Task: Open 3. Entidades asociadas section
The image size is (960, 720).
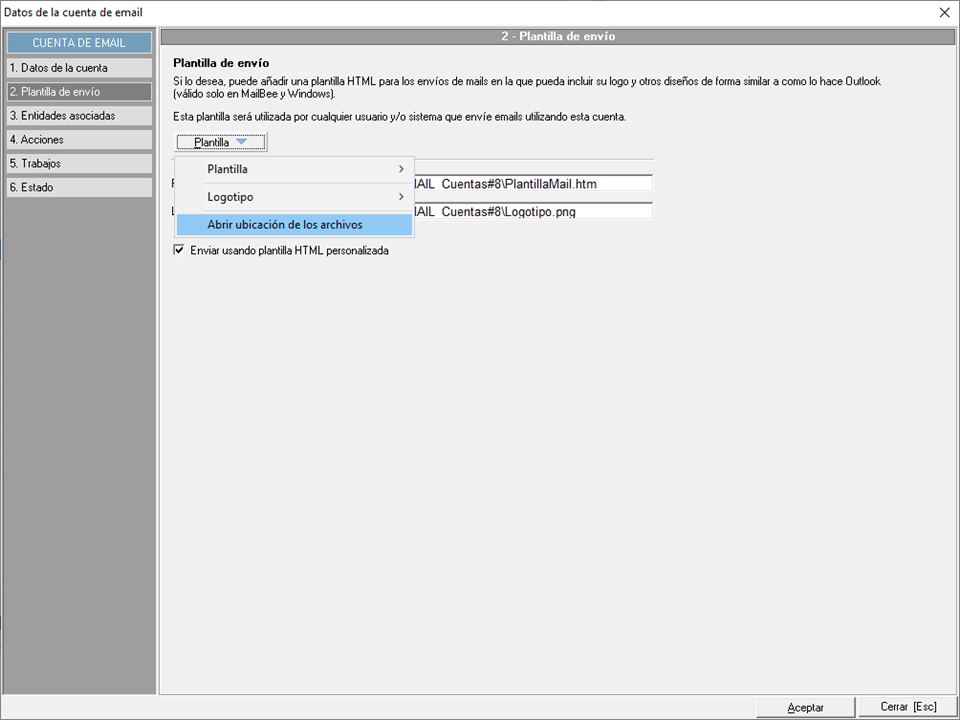Action: point(79,116)
